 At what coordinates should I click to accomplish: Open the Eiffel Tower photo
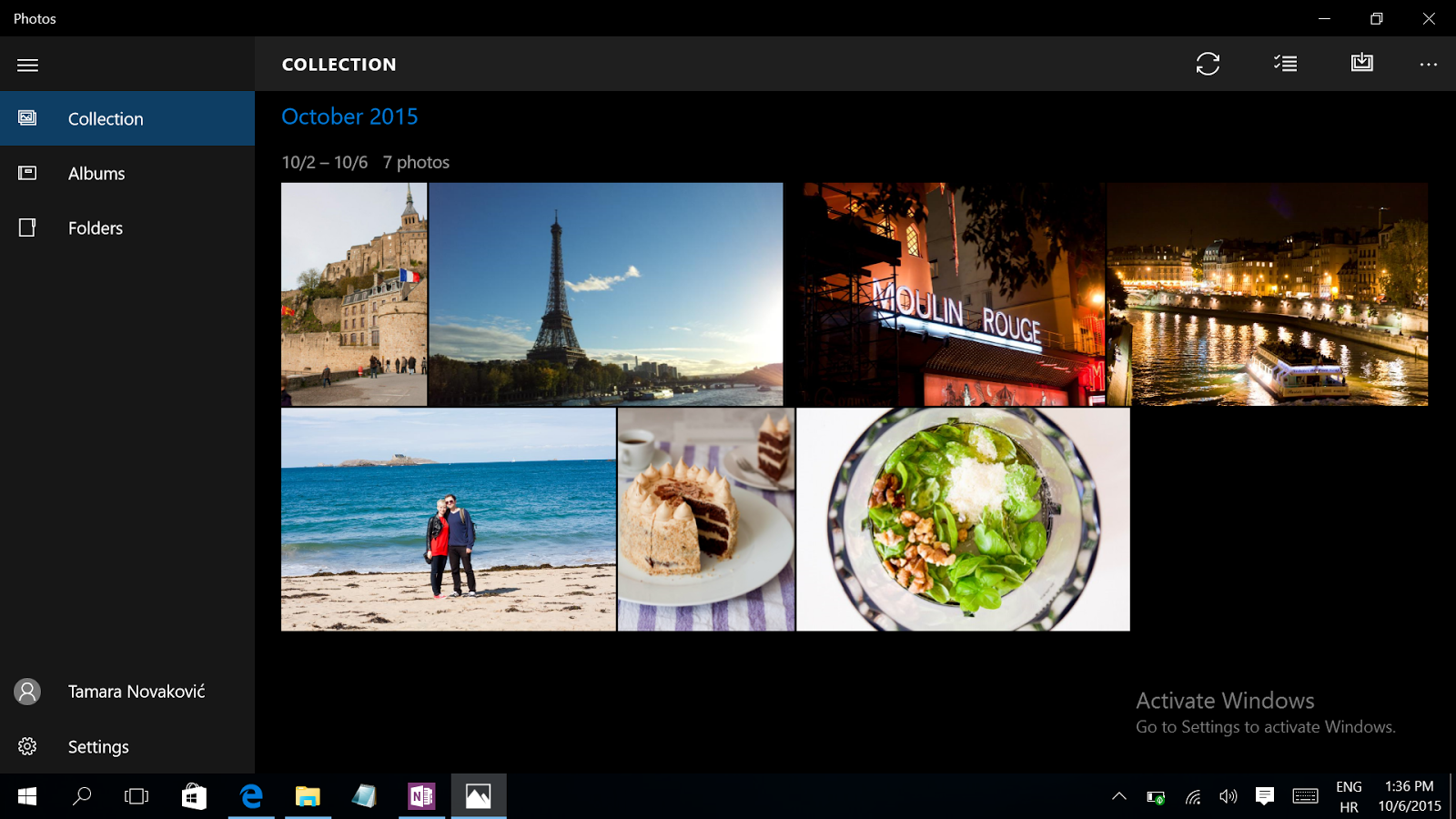(x=605, y=294)
